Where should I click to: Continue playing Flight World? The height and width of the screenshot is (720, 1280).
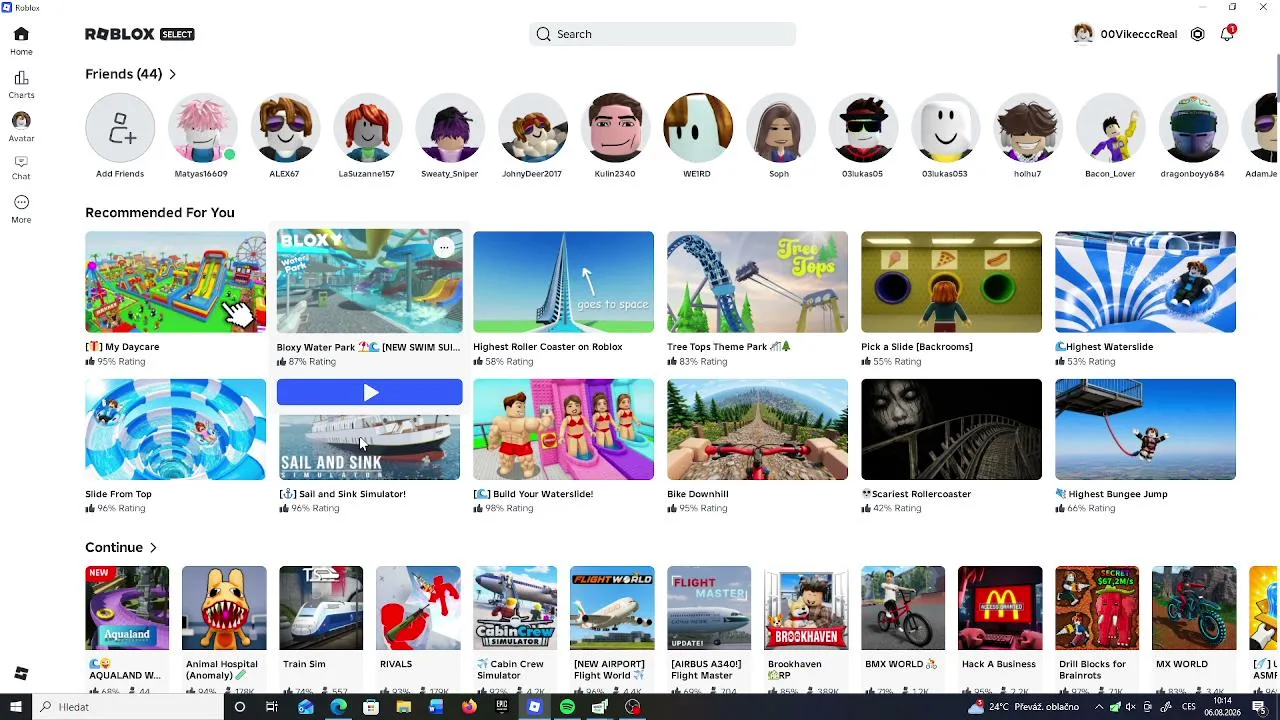(x=612, y=608)
